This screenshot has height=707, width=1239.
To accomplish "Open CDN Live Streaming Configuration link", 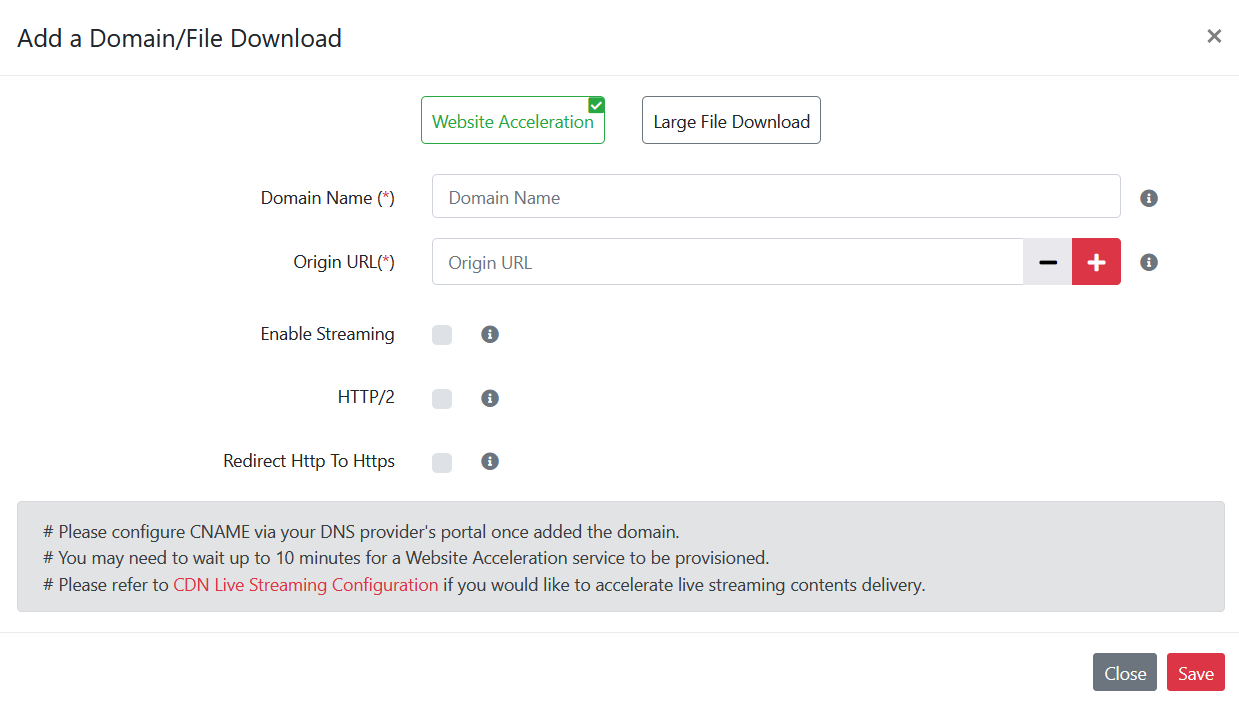I will click(306, 585).
